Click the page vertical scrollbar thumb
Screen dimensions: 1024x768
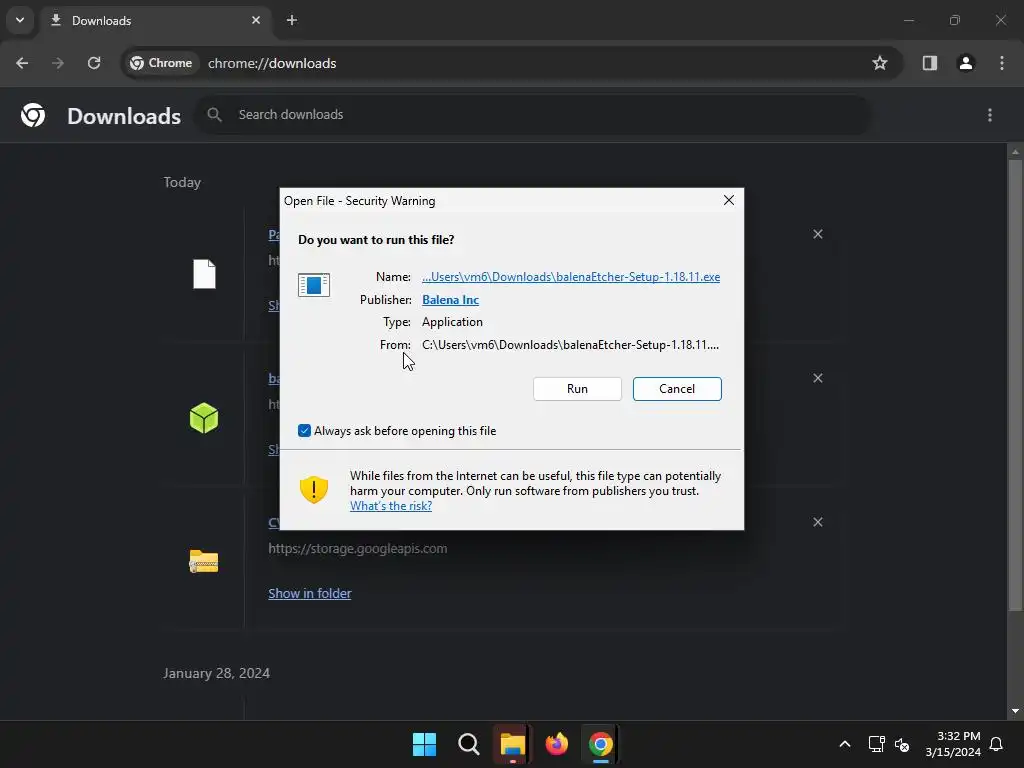(x=1015, y=385)
